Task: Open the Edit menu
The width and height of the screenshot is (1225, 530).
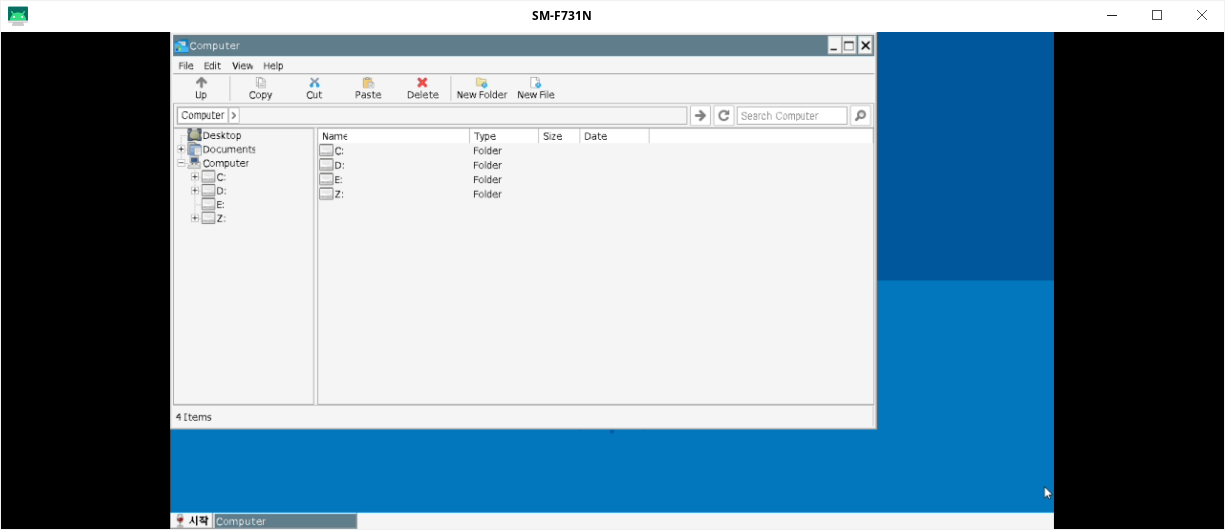Action: coord(212,66)
